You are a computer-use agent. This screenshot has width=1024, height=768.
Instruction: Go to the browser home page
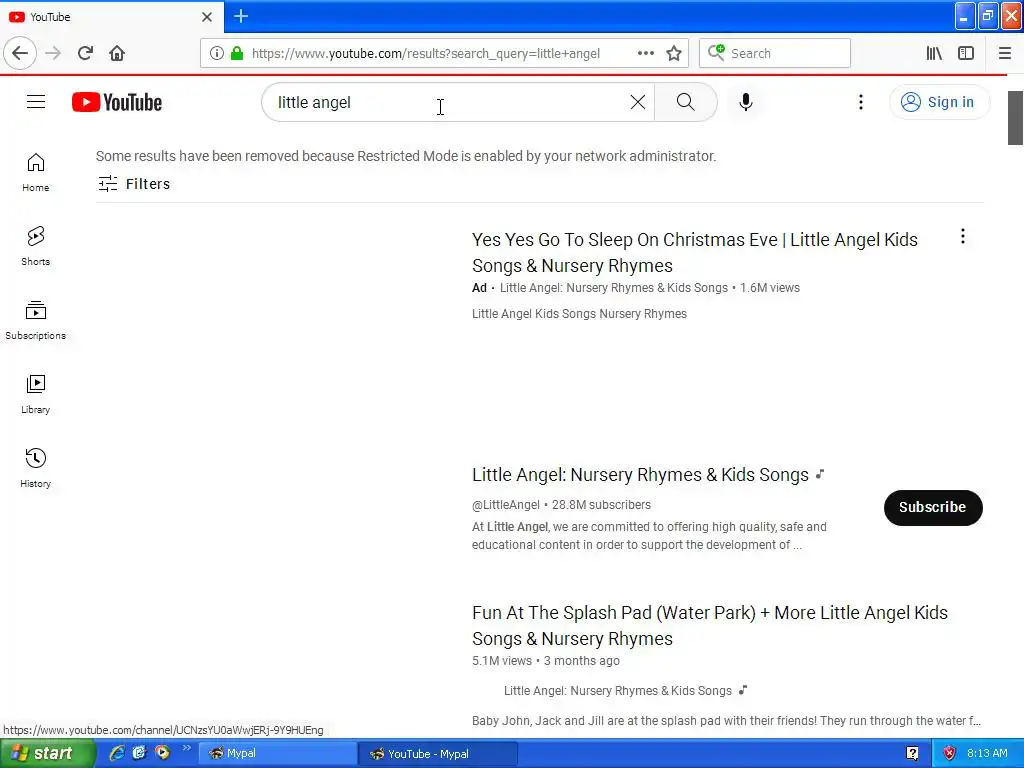(117, 53)
